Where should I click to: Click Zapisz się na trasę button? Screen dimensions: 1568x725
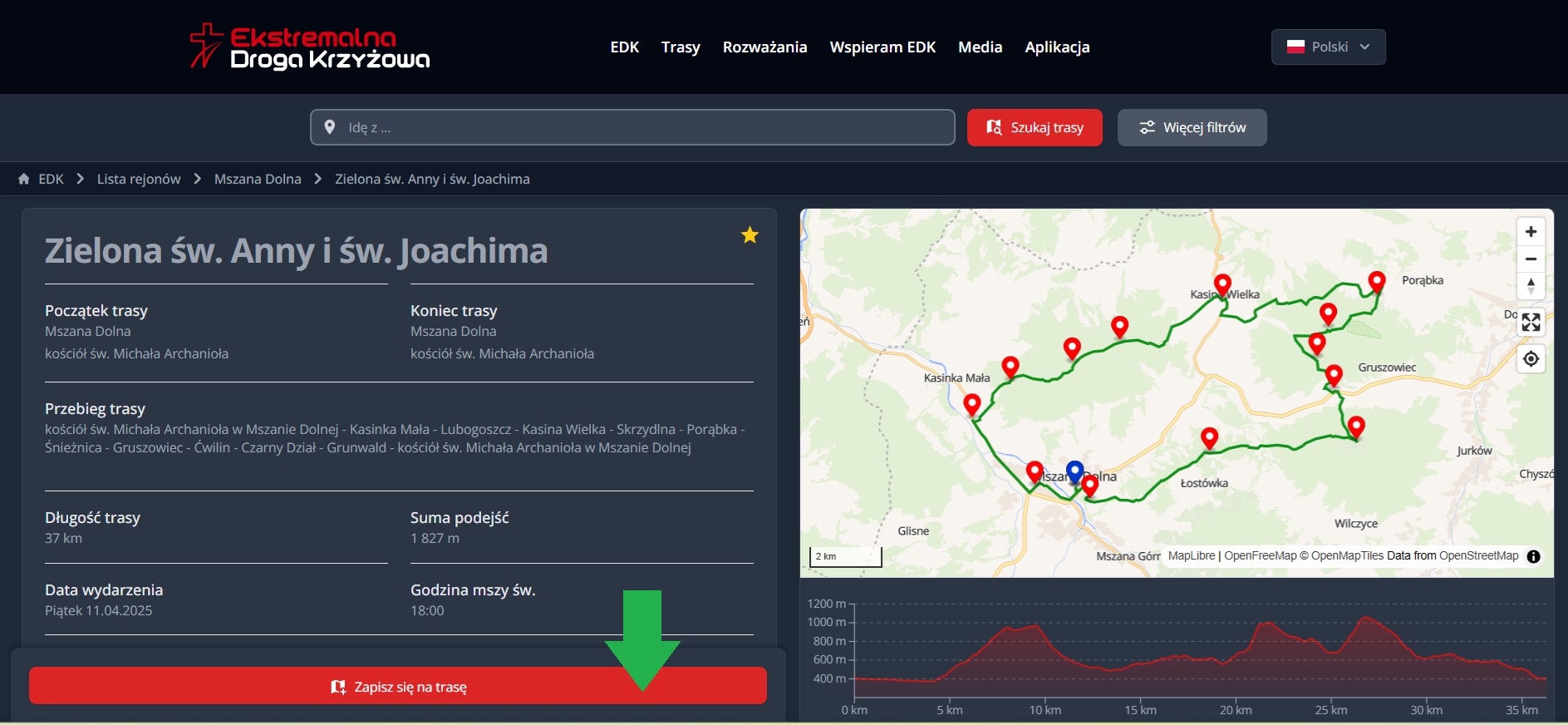pyautogui.click(x=397, y=687)
